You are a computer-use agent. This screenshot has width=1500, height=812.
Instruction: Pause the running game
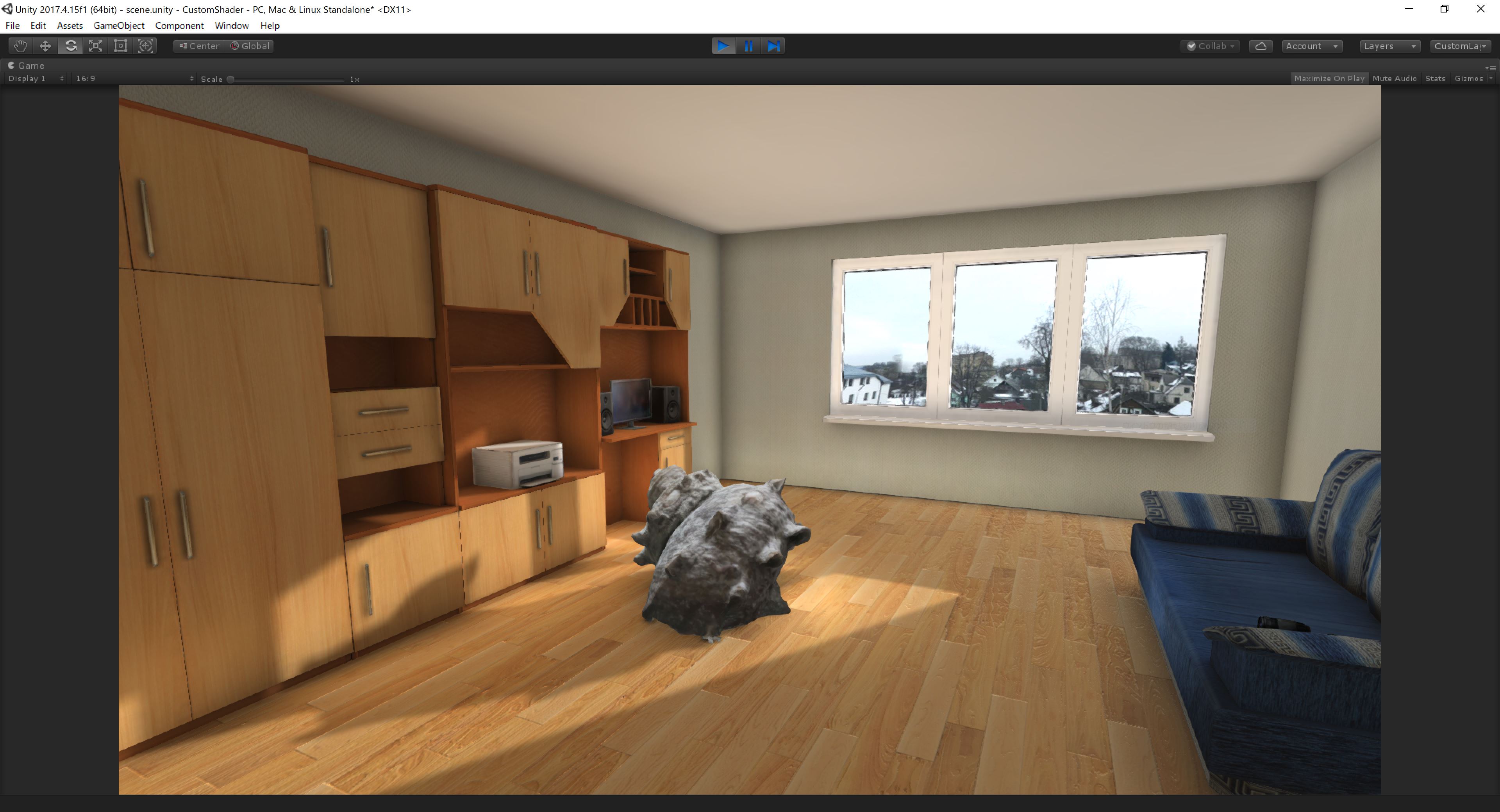click(748, 46)
